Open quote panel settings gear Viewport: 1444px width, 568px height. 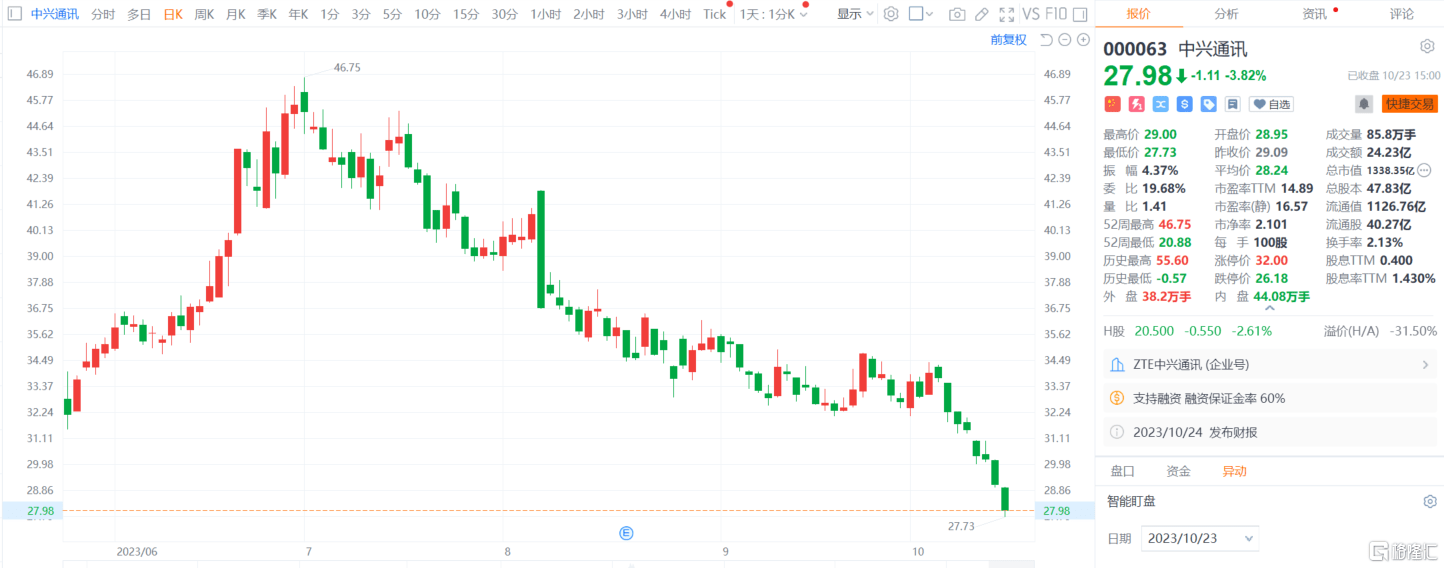[1427, 47]
